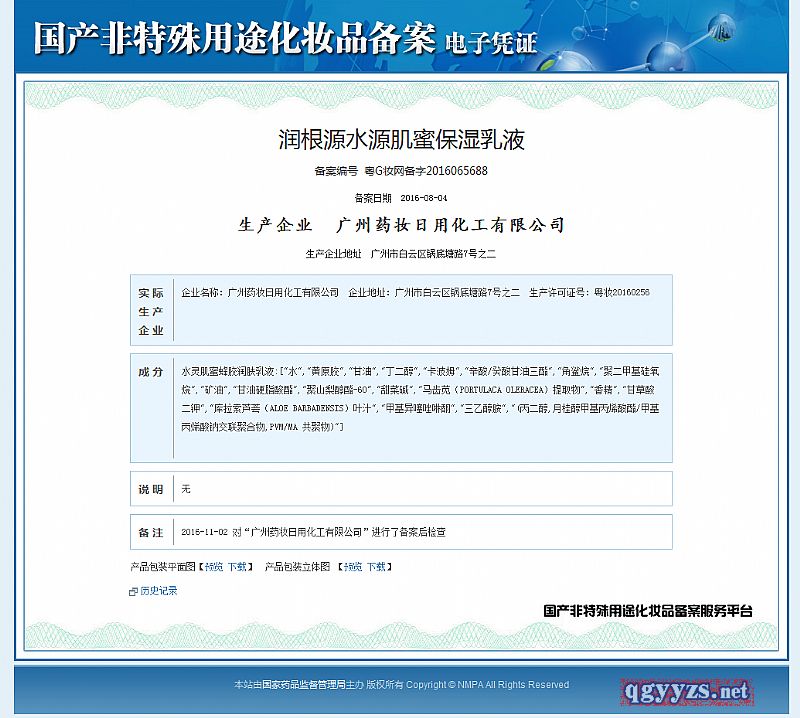
Task: Download the 产品包装立体图 file
Action: click(375, 566)
